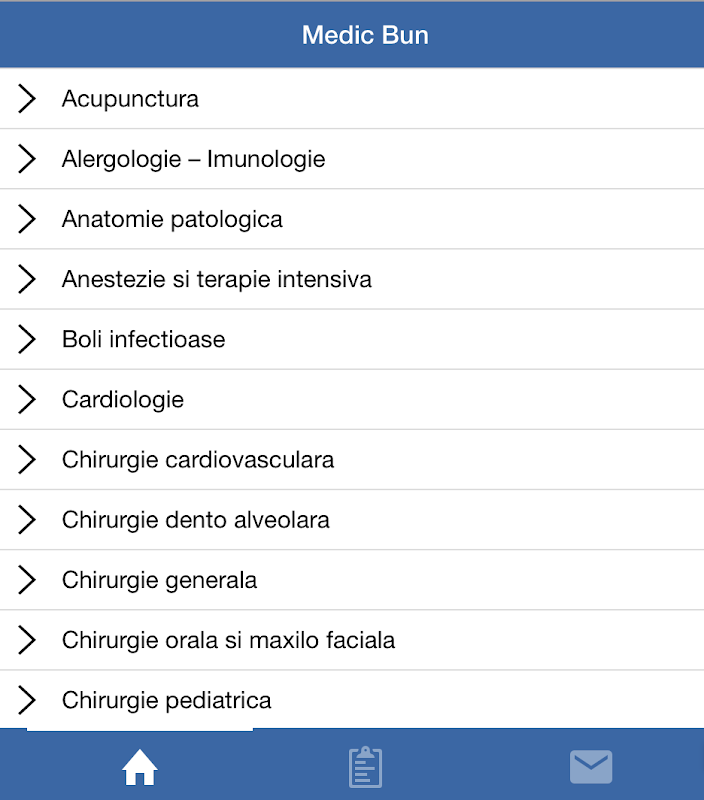
Task: Click chevron beside Chirurgie generala
Action: [x=27, y=580]
